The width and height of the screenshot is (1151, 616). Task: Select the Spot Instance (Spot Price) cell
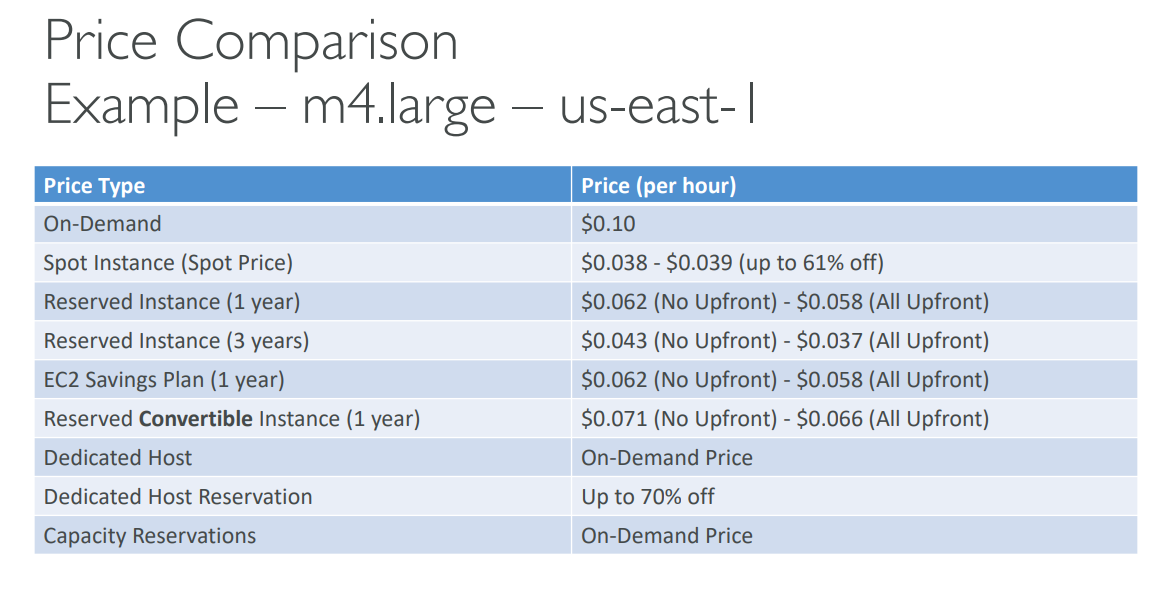(168, 263)
